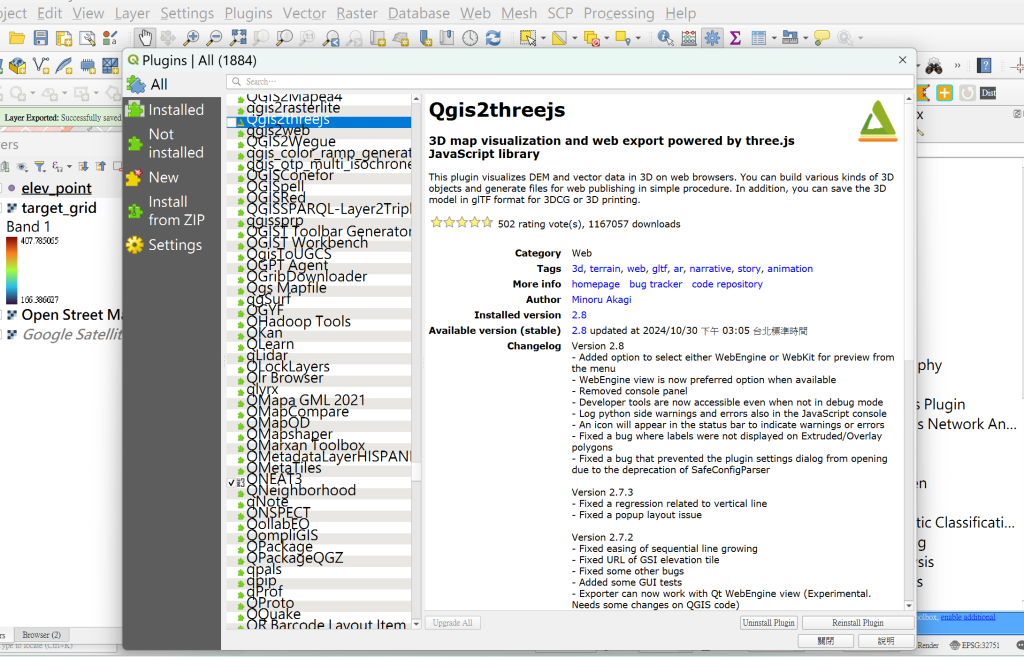Click the Minoru Akagi author link

(601, 300)
